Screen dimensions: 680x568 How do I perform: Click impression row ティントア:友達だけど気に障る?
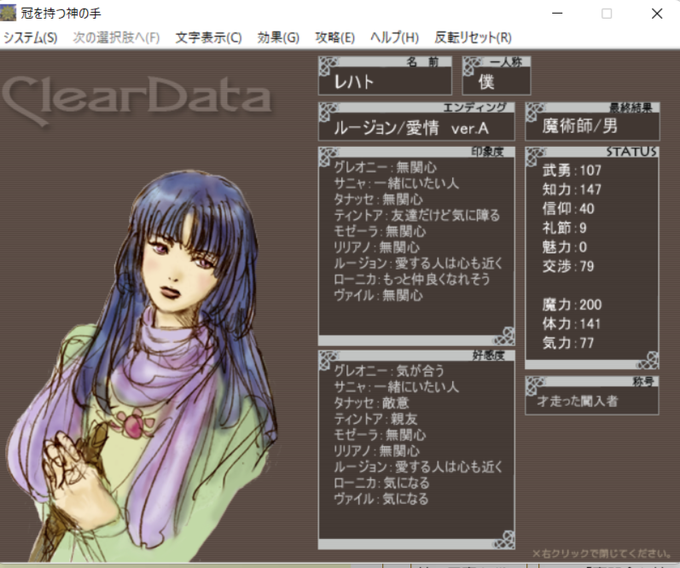click(417, 215)
